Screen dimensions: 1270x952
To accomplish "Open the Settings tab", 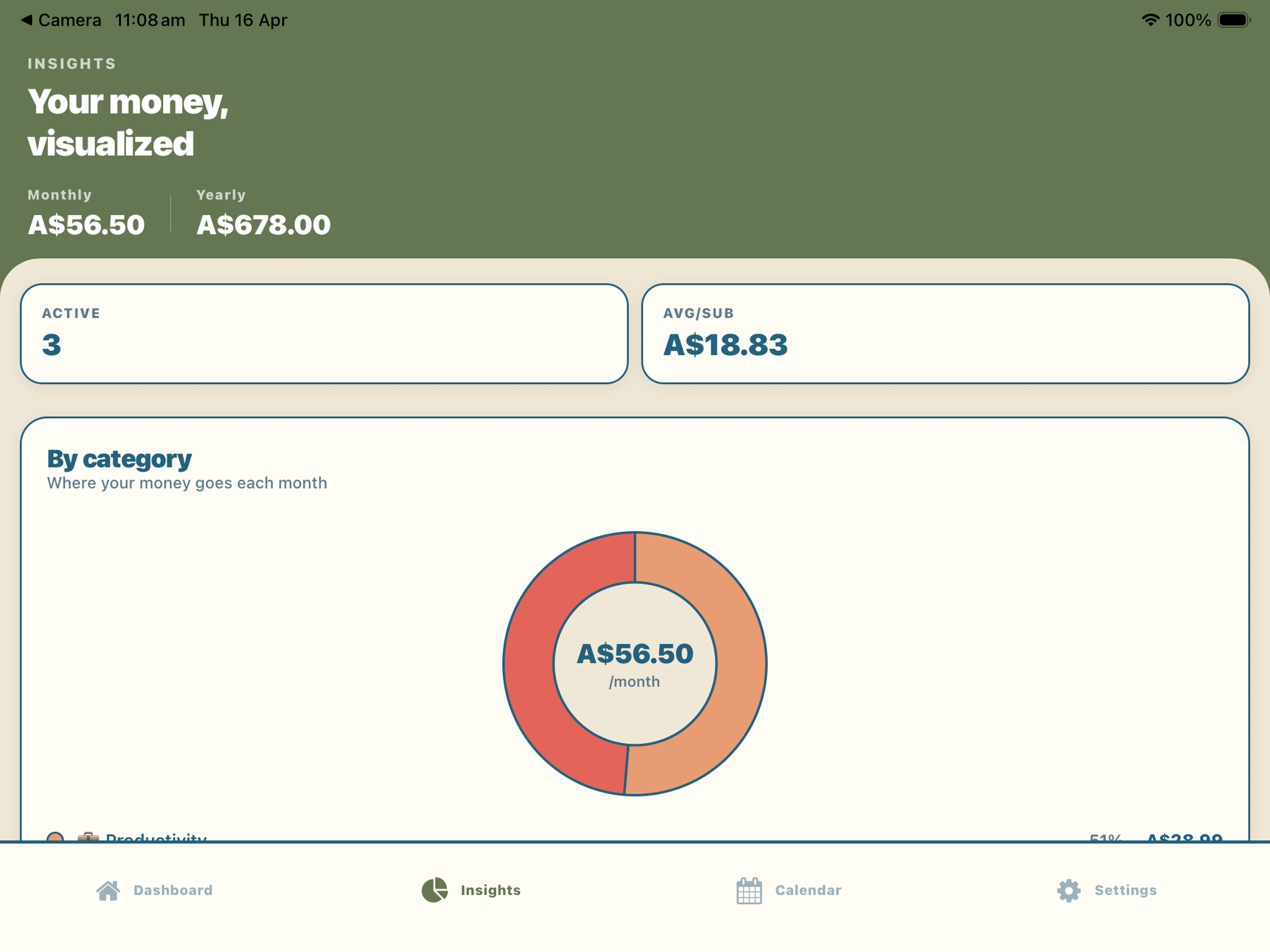I will [1107, 891].
